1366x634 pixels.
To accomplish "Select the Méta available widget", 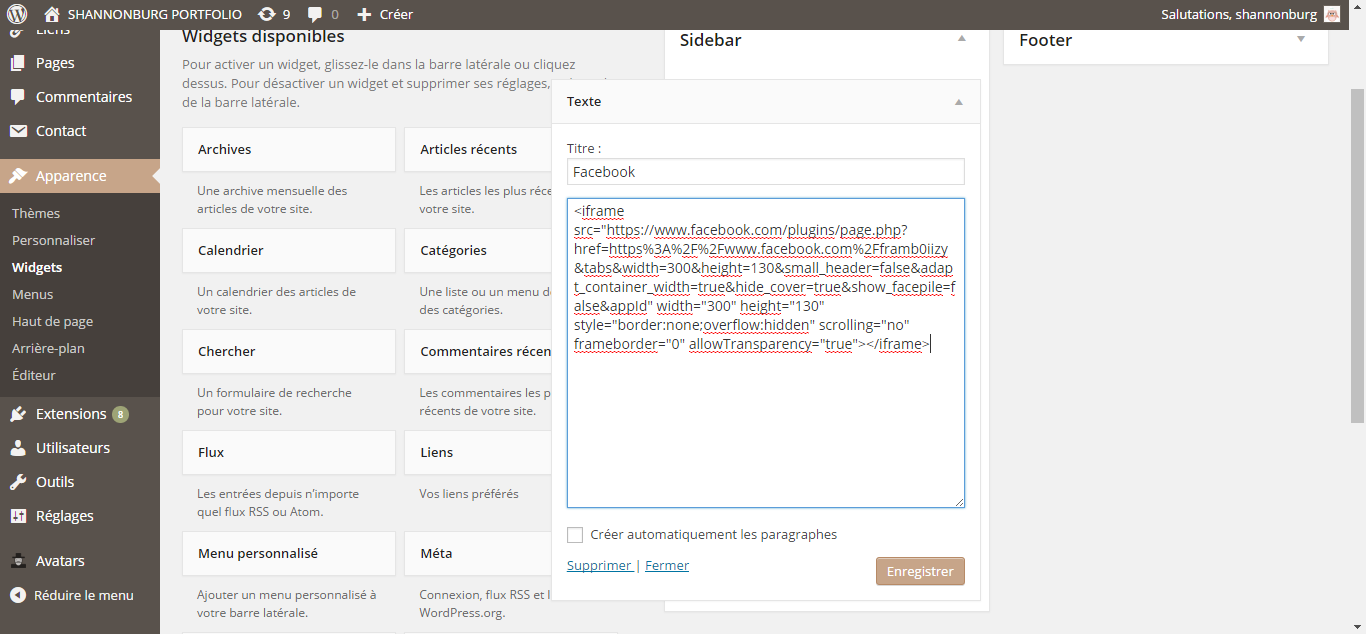I will click(x=478, y=553).
